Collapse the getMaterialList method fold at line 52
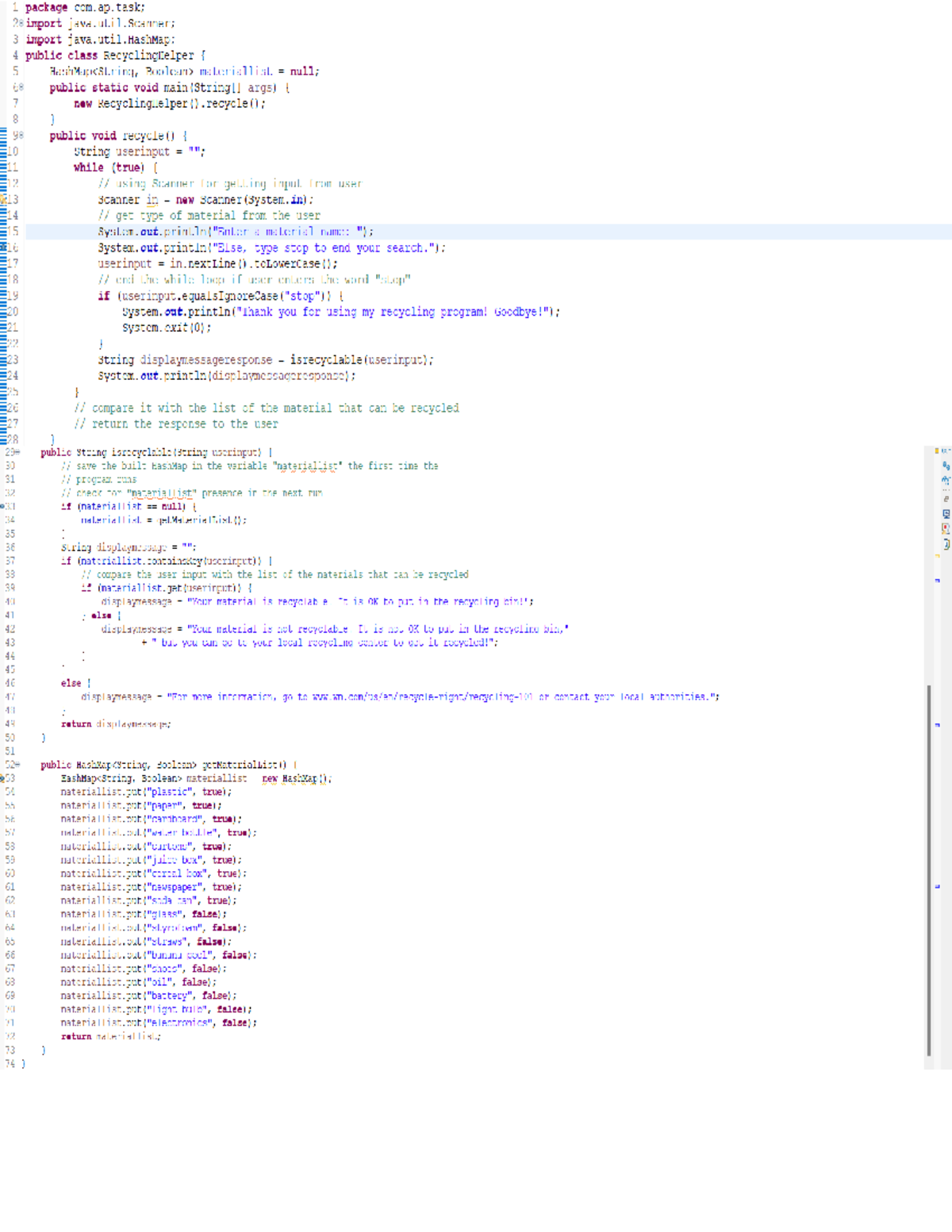 tap(18, 765)
